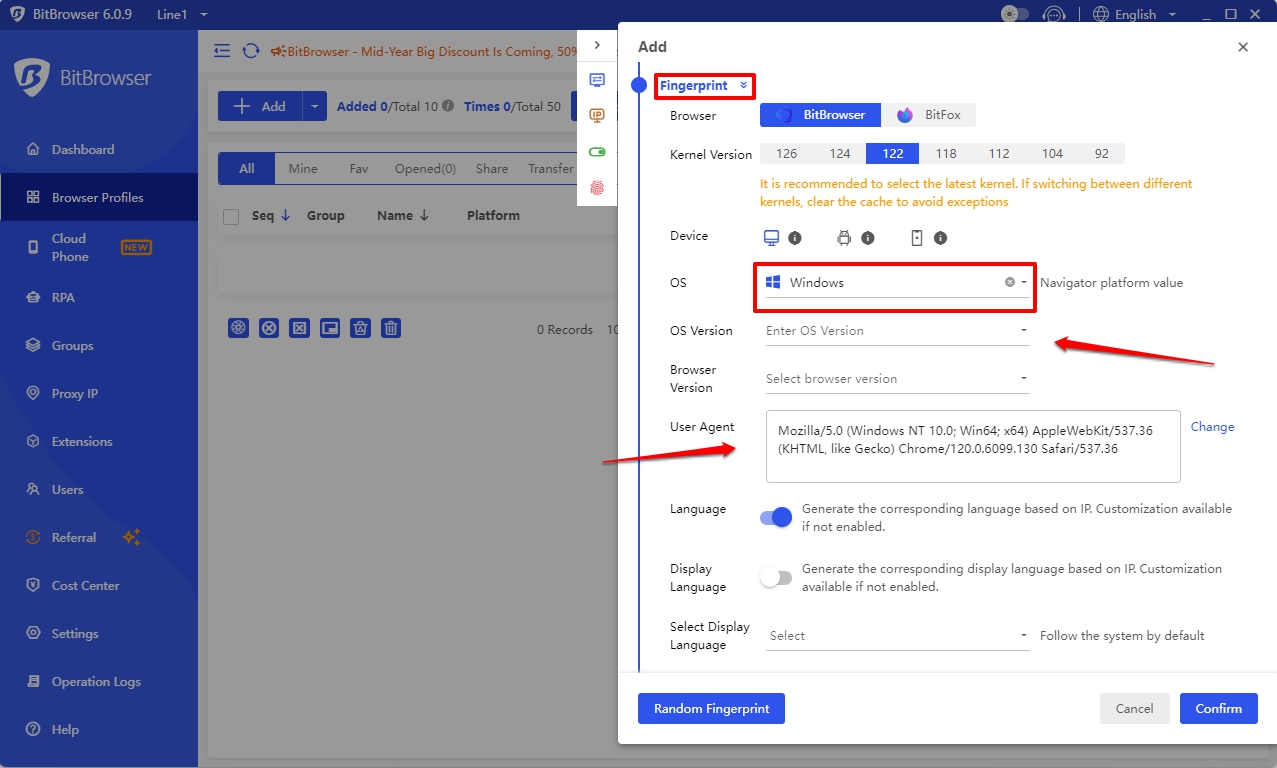Open the customer support headset icon

(x=1053, y=14)
